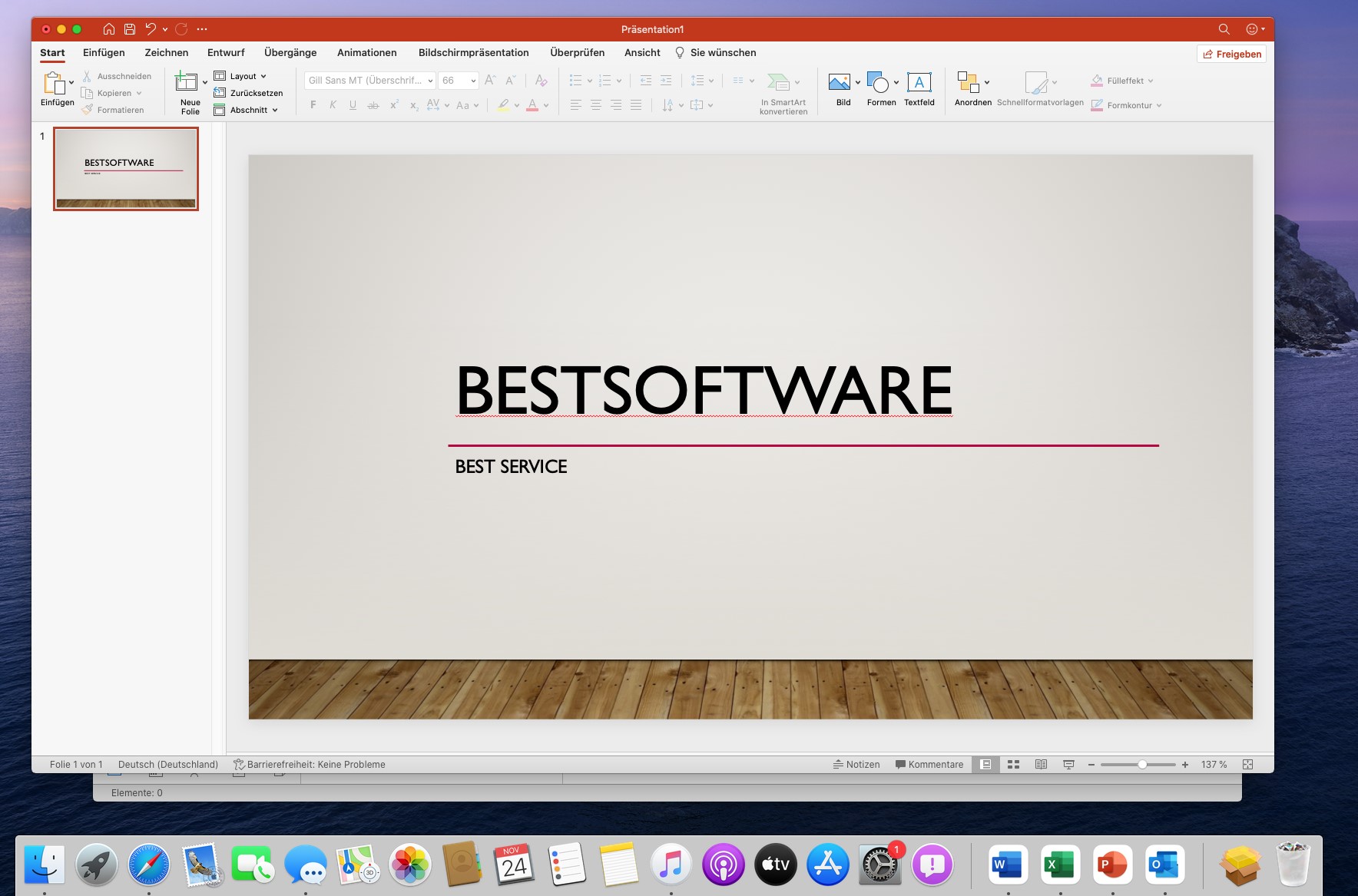Switch to the Animationen tab
Screen dimensions: 1358x896
366,53
